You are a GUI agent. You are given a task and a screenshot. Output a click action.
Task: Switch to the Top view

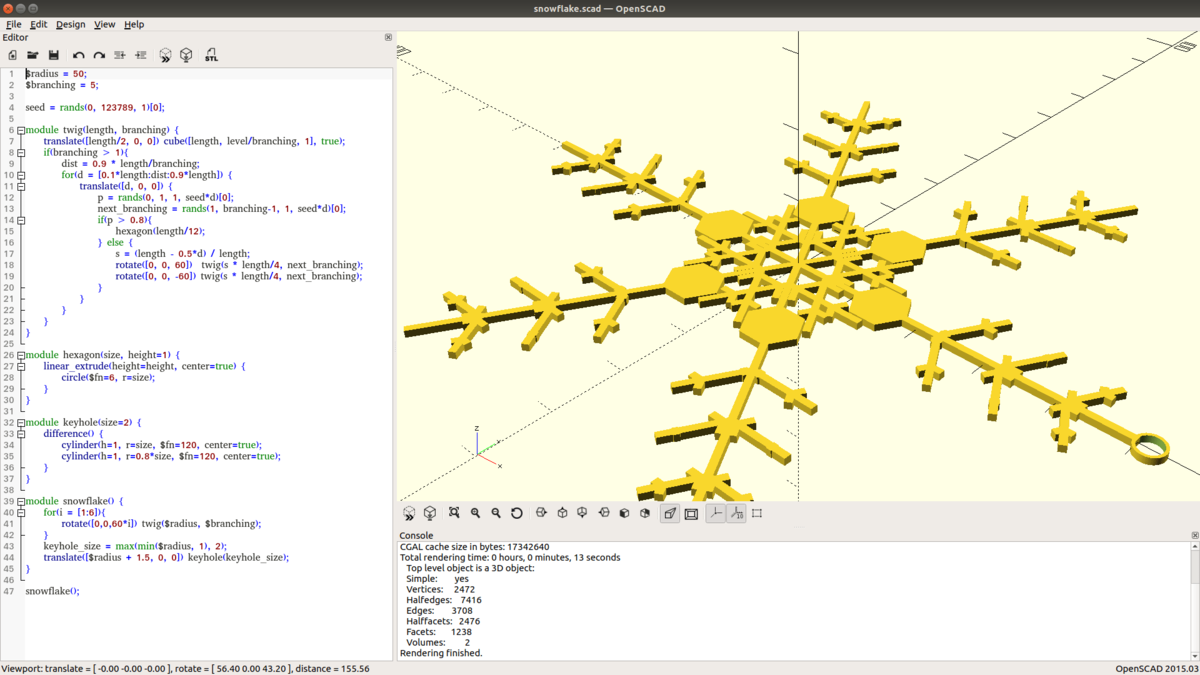[x=562, y=513]
